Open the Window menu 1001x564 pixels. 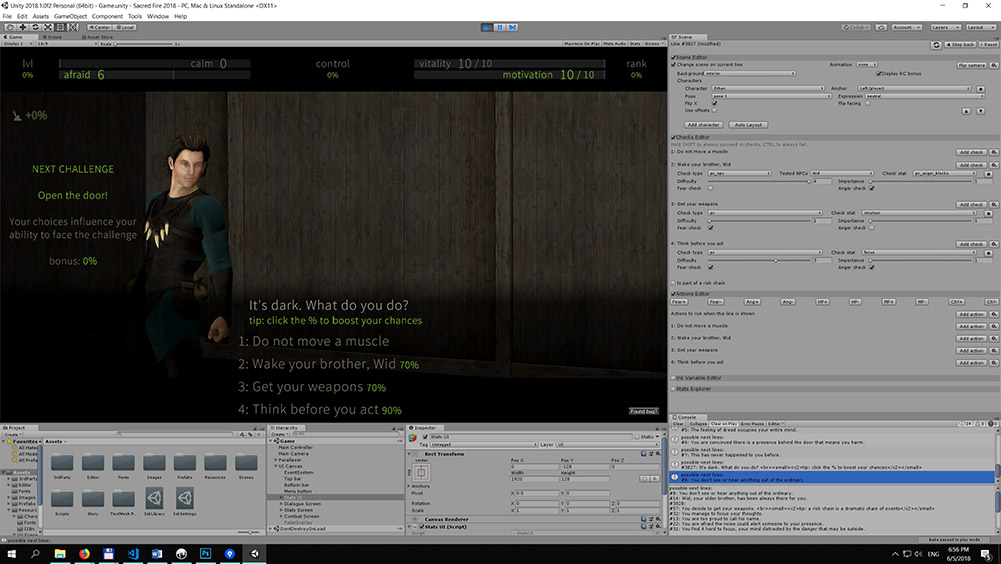click(x=158, y=16)
